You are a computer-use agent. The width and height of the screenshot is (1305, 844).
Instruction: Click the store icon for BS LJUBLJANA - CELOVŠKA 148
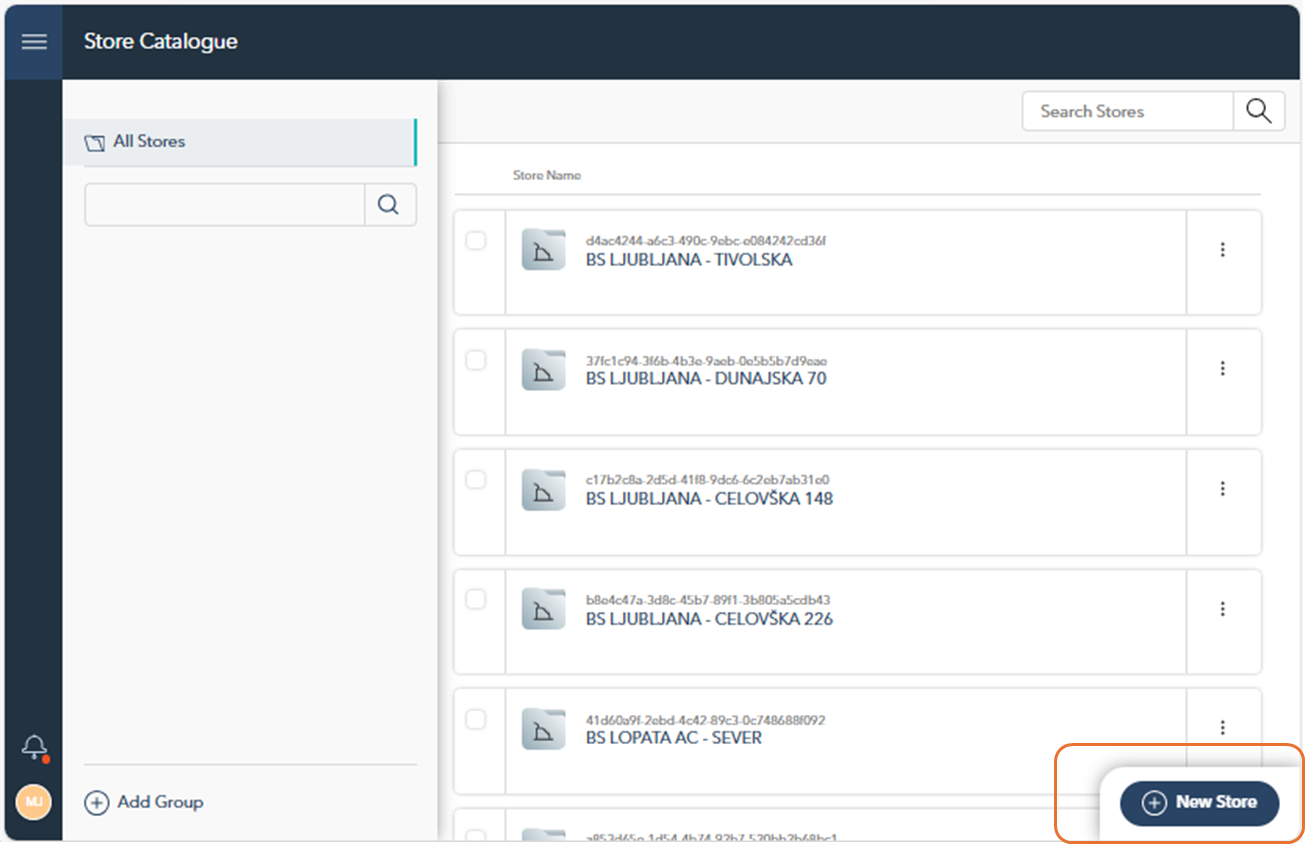544,489
